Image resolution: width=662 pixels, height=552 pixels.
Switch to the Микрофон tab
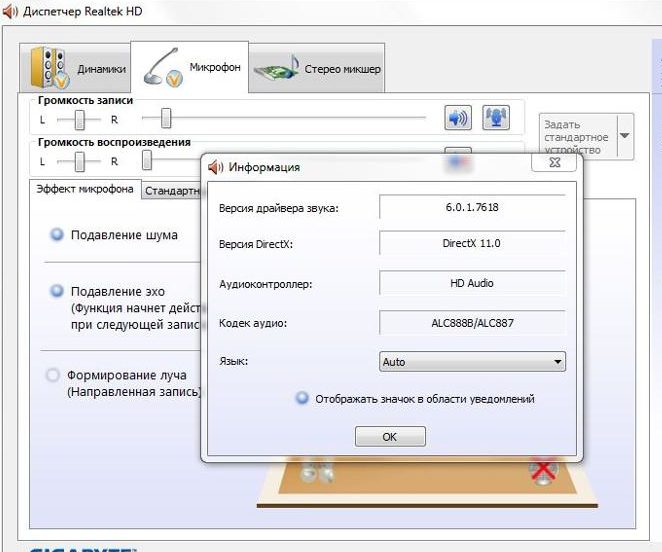click(x=190, y=67)
